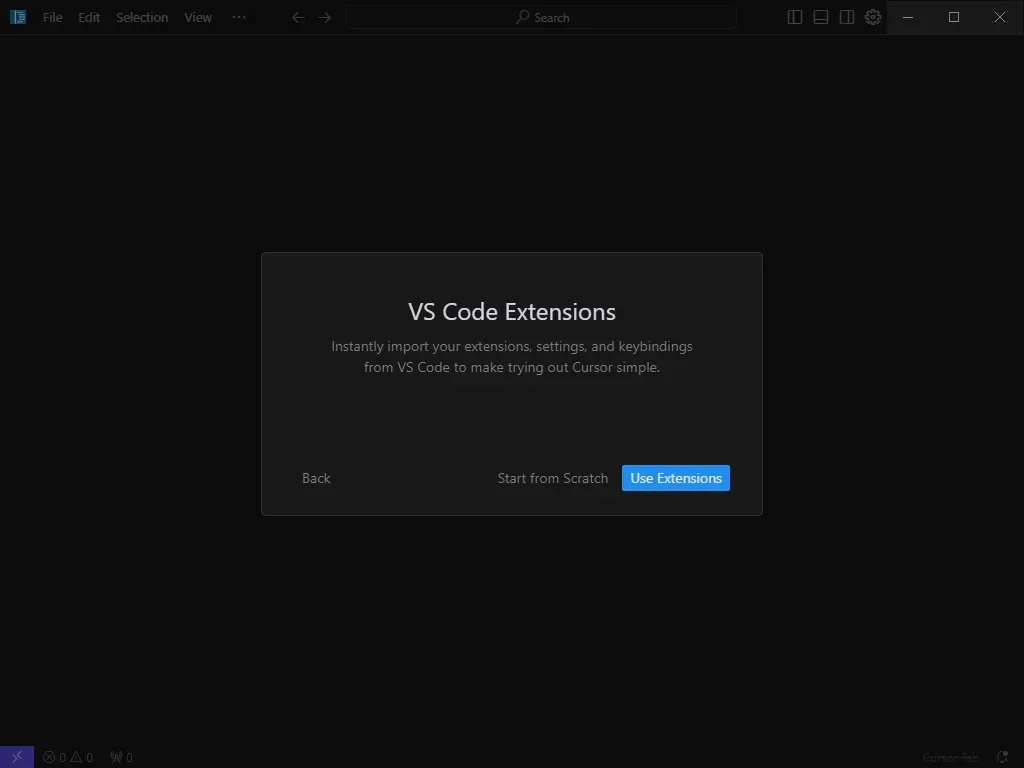1024x768 pixels.
Task: Toggle the primary sidebar layout icon
Action: (x=795, y=18)
